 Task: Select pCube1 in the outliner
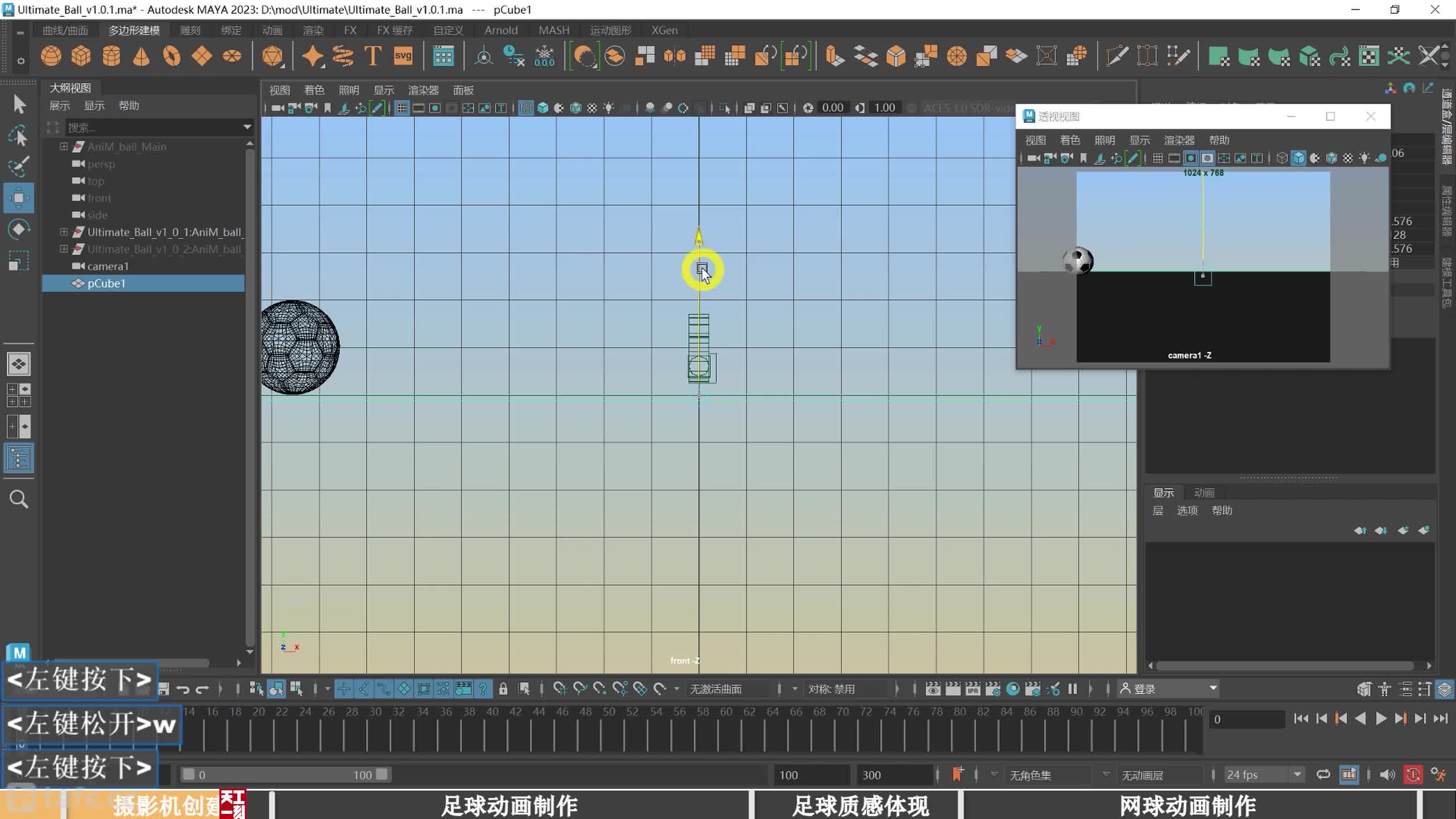coord(143,283)
